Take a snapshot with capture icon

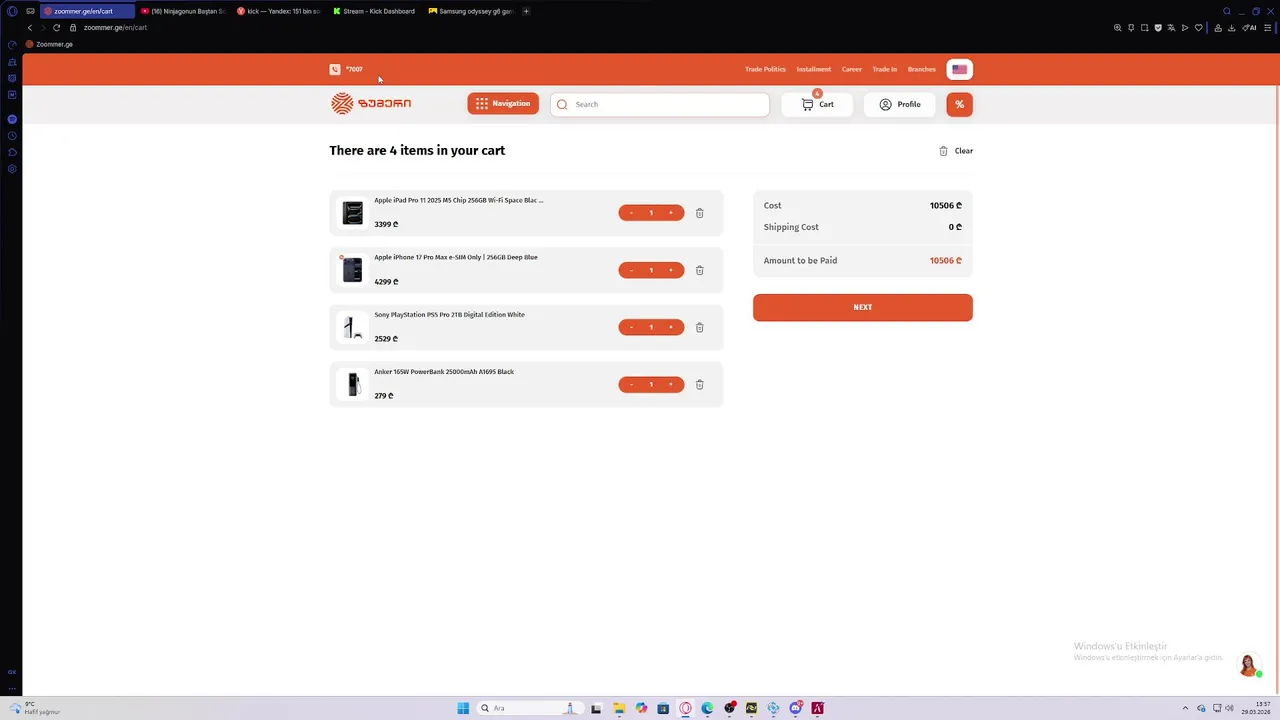point(1145,28)
